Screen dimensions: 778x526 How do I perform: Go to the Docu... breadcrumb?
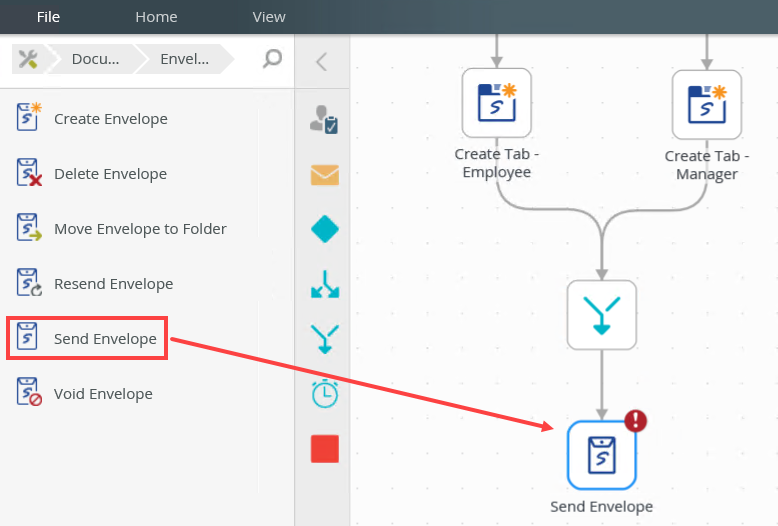[95, 59]
